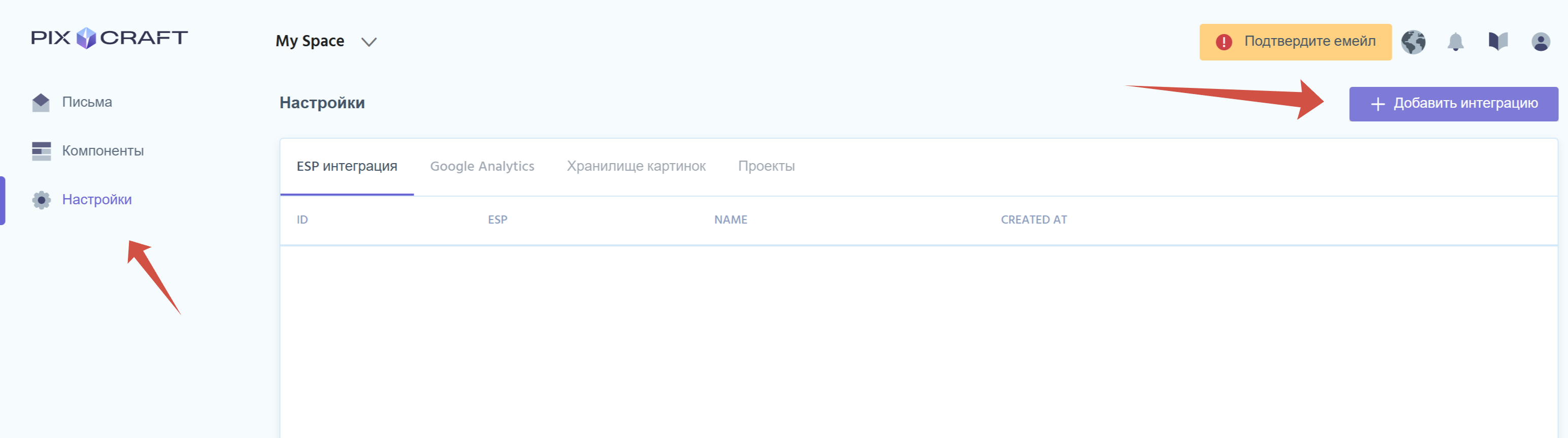Click the Pixcraft logo
Viewport: 1568px width, 438px height.
[110, 38]
